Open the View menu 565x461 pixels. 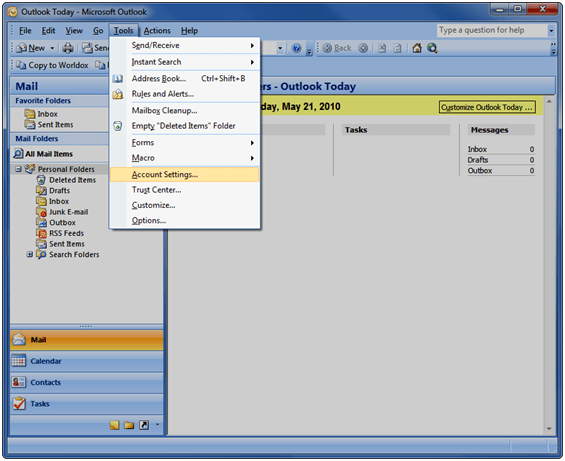coord(74,31)
